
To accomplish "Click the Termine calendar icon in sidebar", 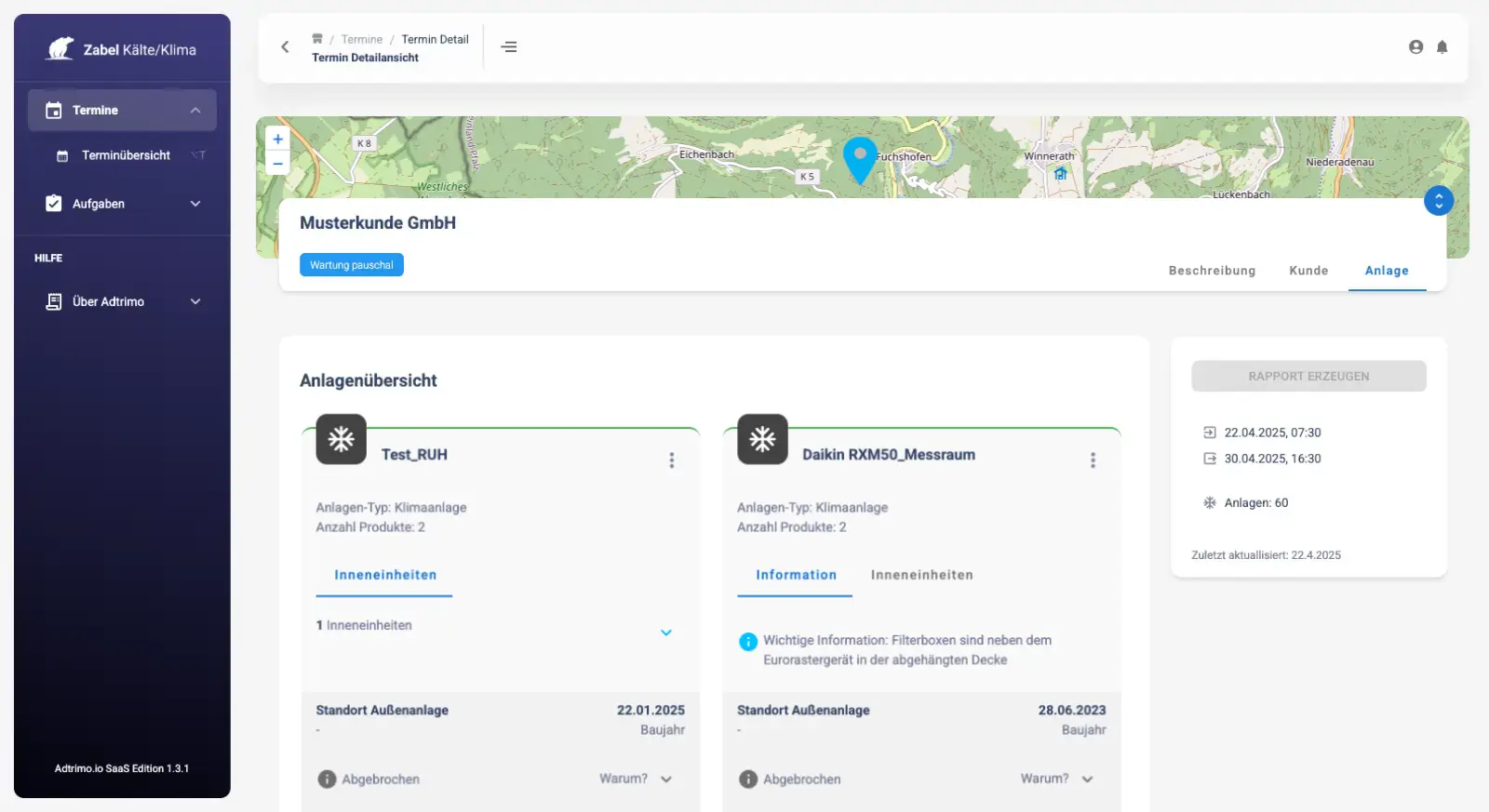I will click(54, 110).
